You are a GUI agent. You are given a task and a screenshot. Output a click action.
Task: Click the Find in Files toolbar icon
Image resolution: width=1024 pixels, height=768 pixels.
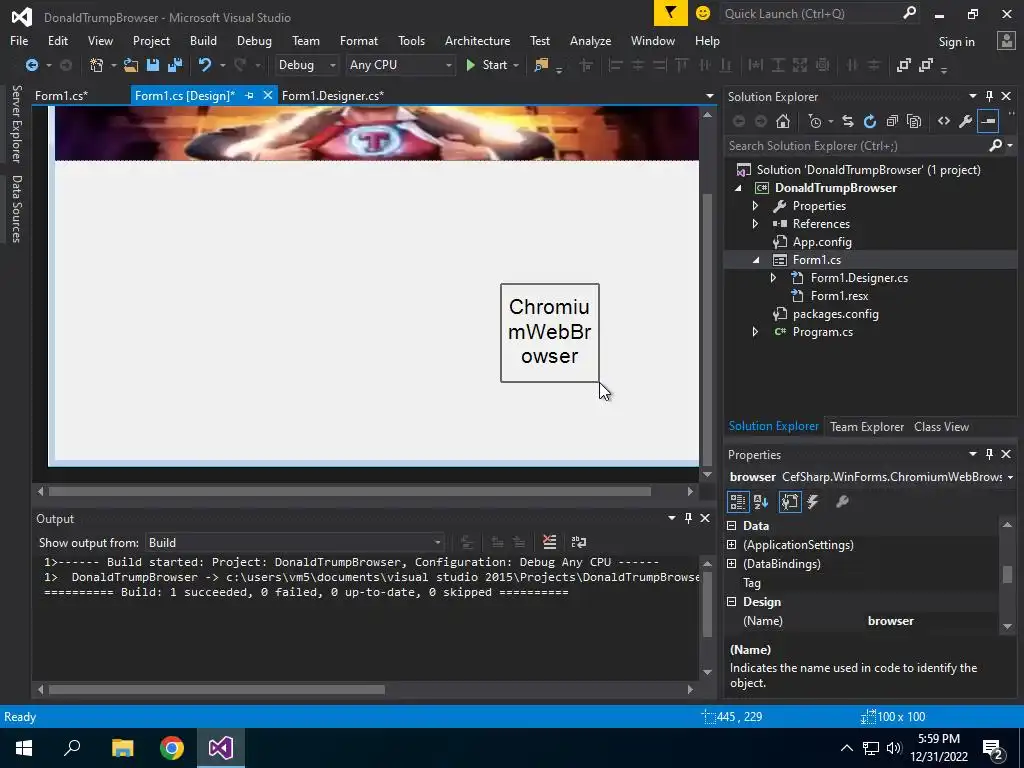coord(541,65)
